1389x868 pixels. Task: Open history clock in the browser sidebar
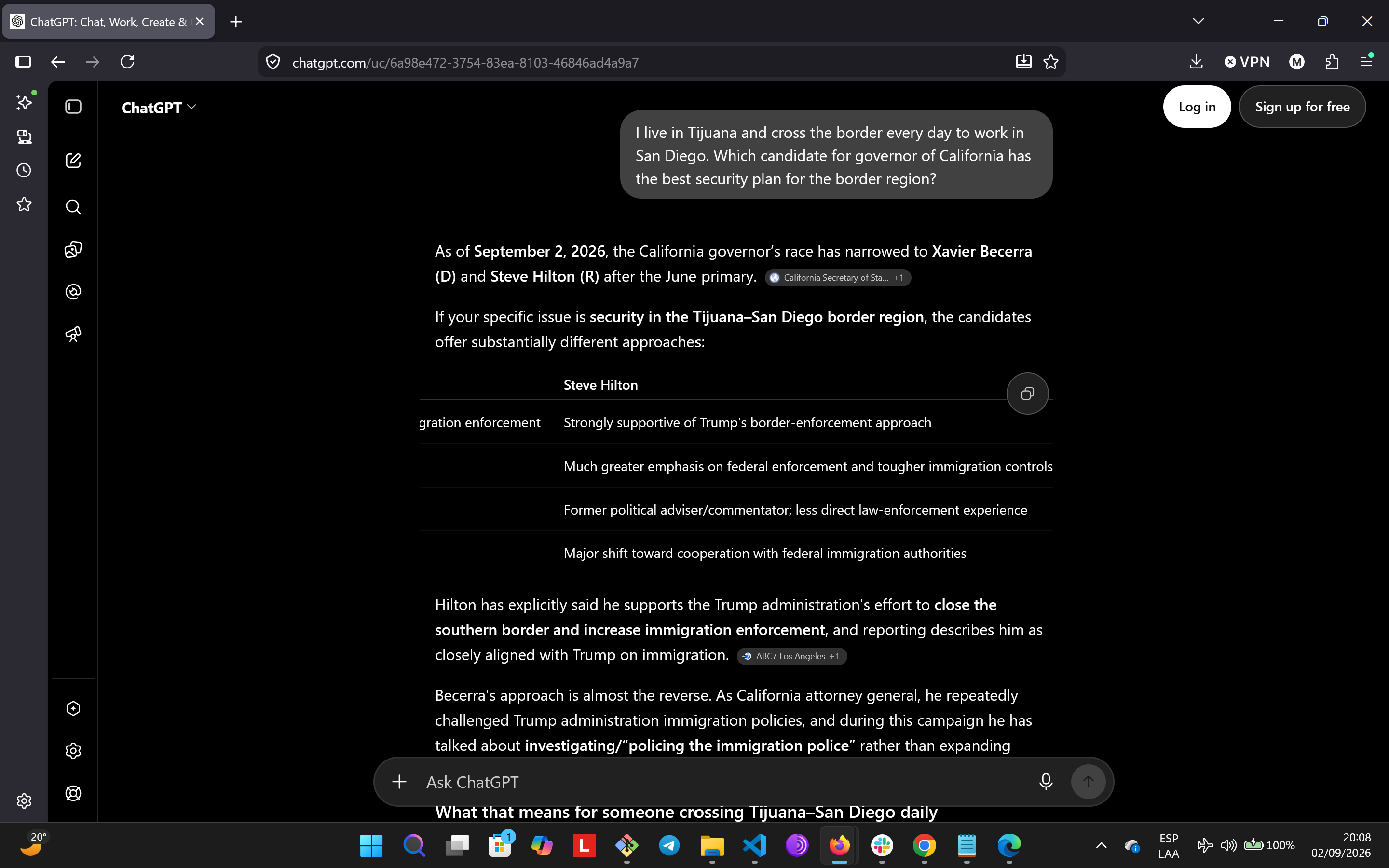(x=24, y=171)
